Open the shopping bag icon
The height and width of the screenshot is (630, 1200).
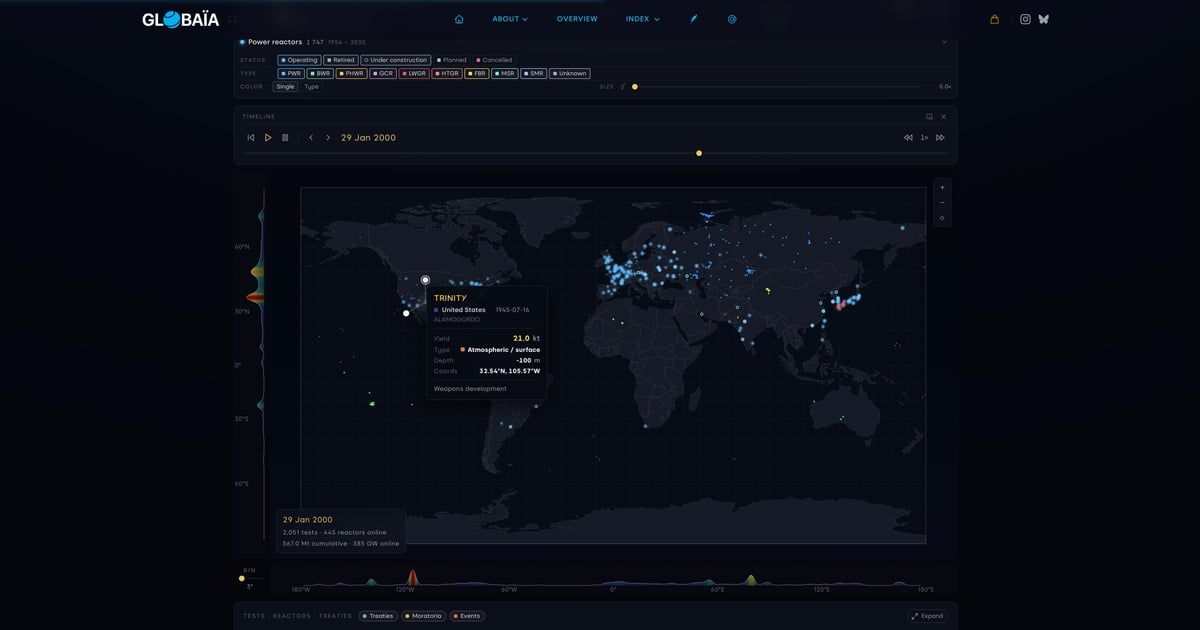tap(994, 19)
